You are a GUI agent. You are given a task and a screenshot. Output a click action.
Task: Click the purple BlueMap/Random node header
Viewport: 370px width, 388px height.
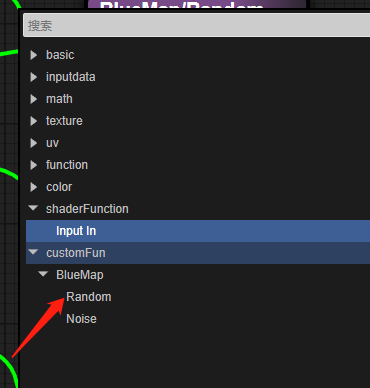point(197,4)
